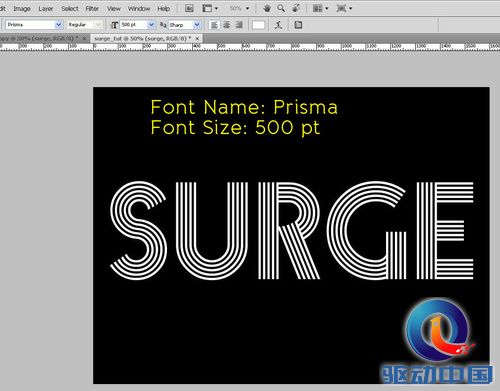Screen dimensions: 500x391
Task: Open the Window menu
Action: pyautogui.click(x=139, y=9)
